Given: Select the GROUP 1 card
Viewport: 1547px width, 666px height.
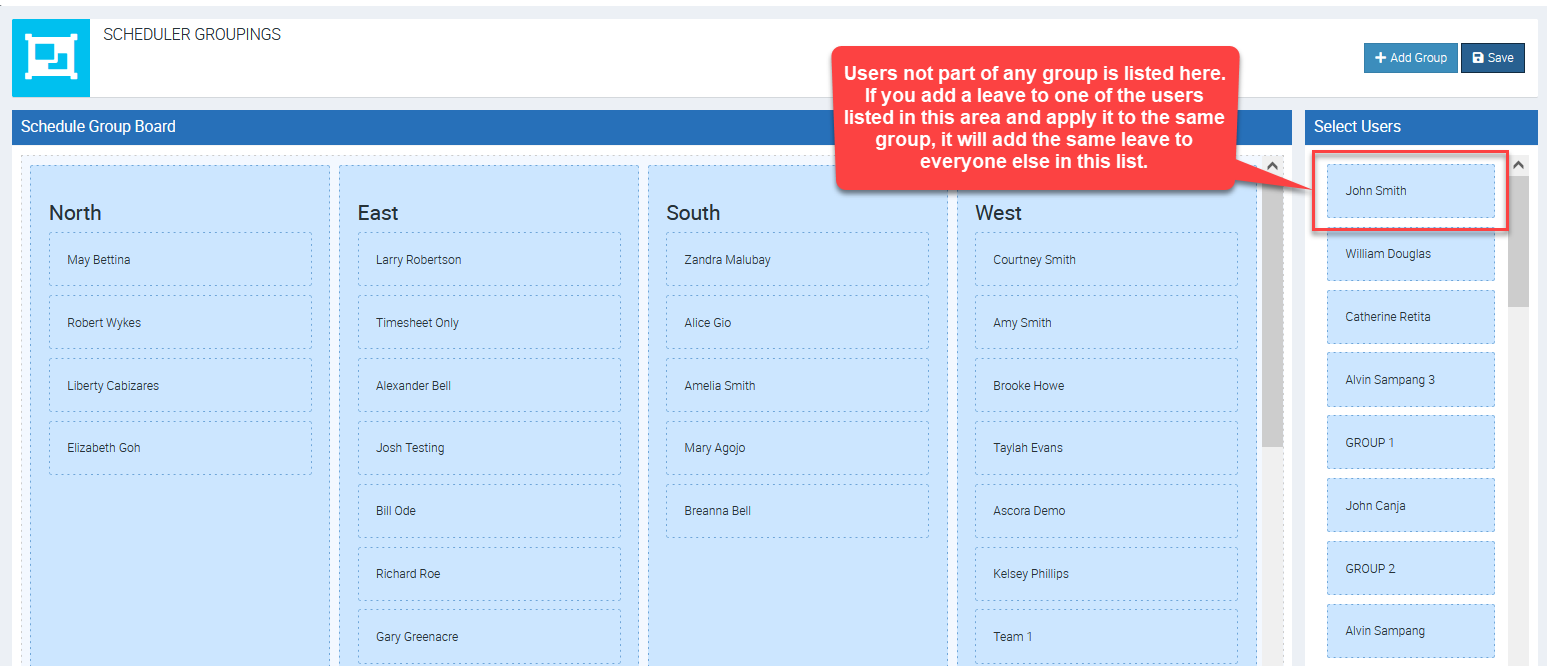Looking at the screenshot, I should coord(1410,443).
